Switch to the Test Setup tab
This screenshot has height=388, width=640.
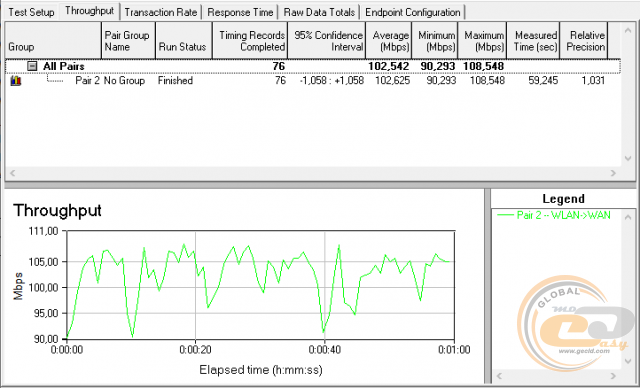[31, 12]
